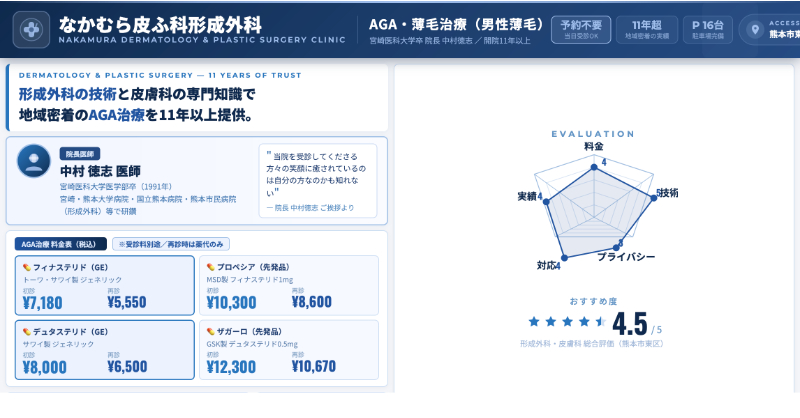Click the doctor avatar icon

35,161
